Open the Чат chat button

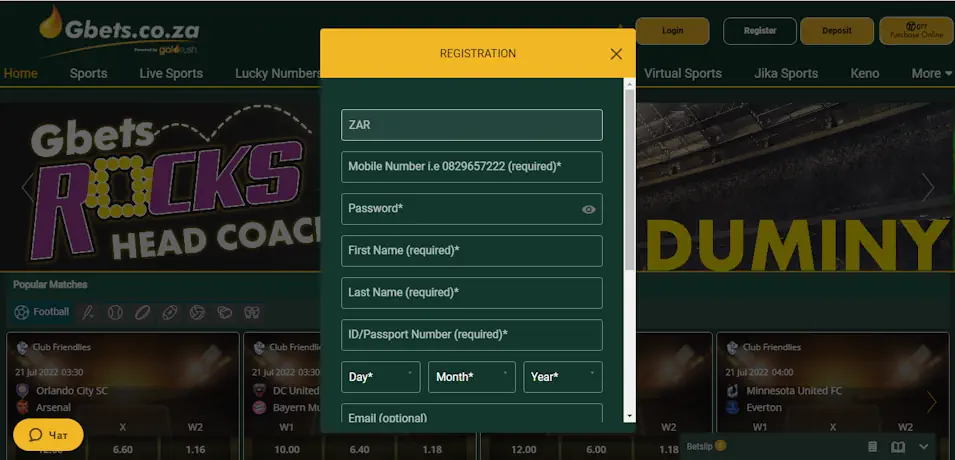(48, 435)
